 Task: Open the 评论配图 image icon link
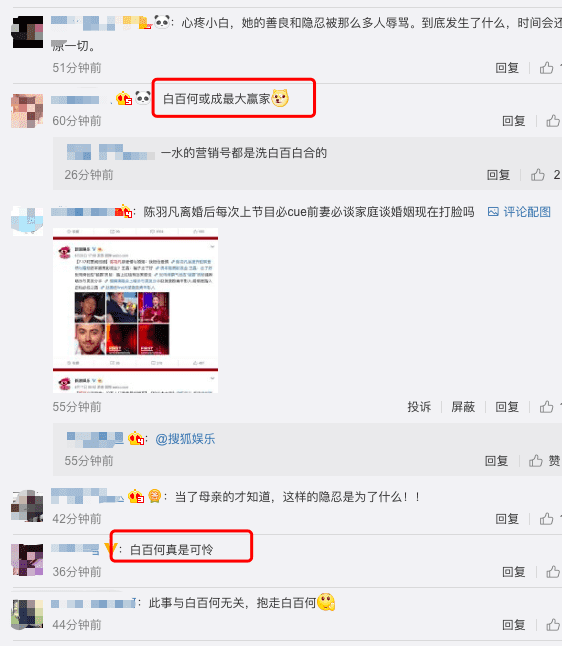[519, 212]
